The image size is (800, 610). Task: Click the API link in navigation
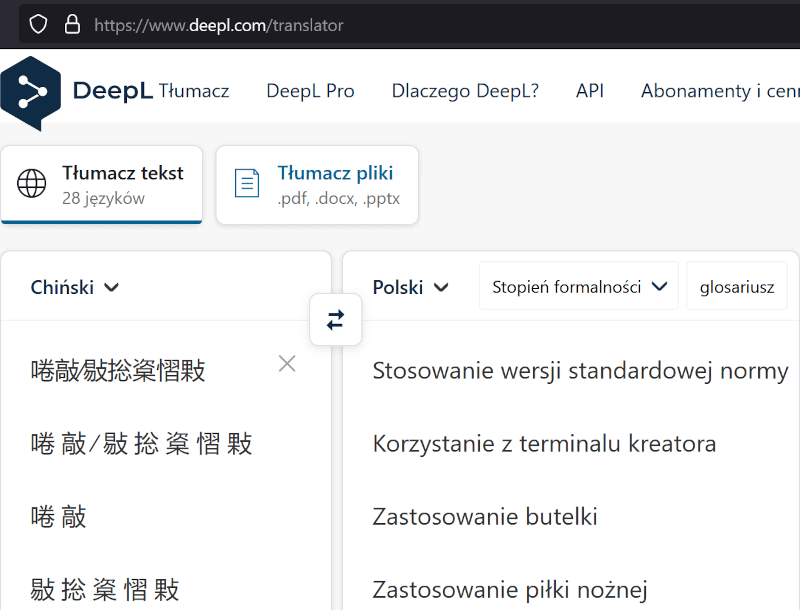pos(589,91)
